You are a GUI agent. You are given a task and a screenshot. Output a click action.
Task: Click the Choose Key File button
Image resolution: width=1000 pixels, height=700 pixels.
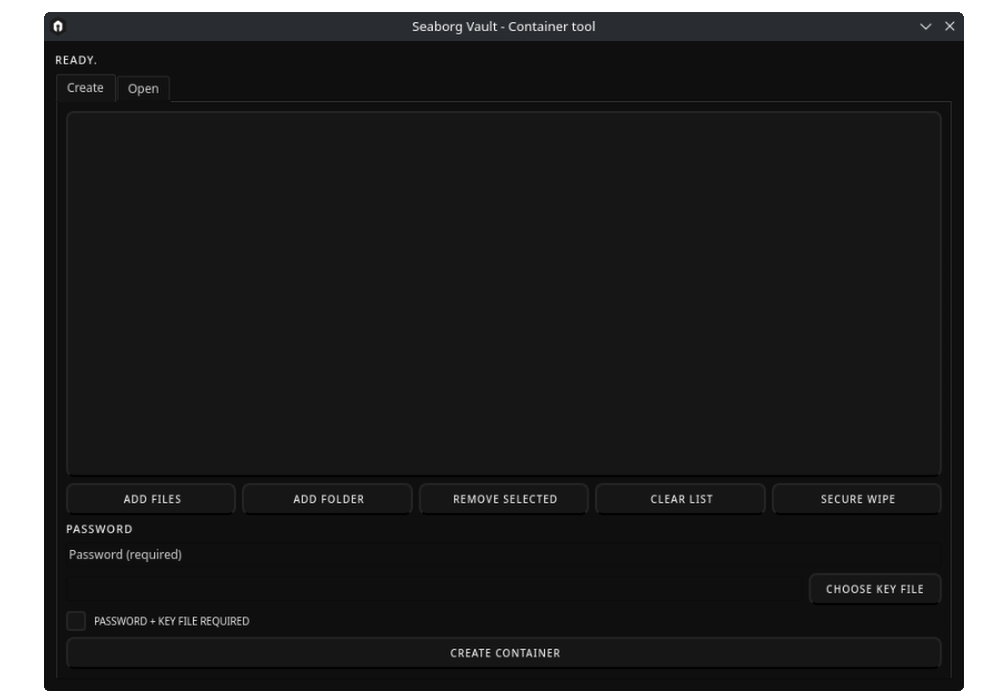(x=875, y=589)
